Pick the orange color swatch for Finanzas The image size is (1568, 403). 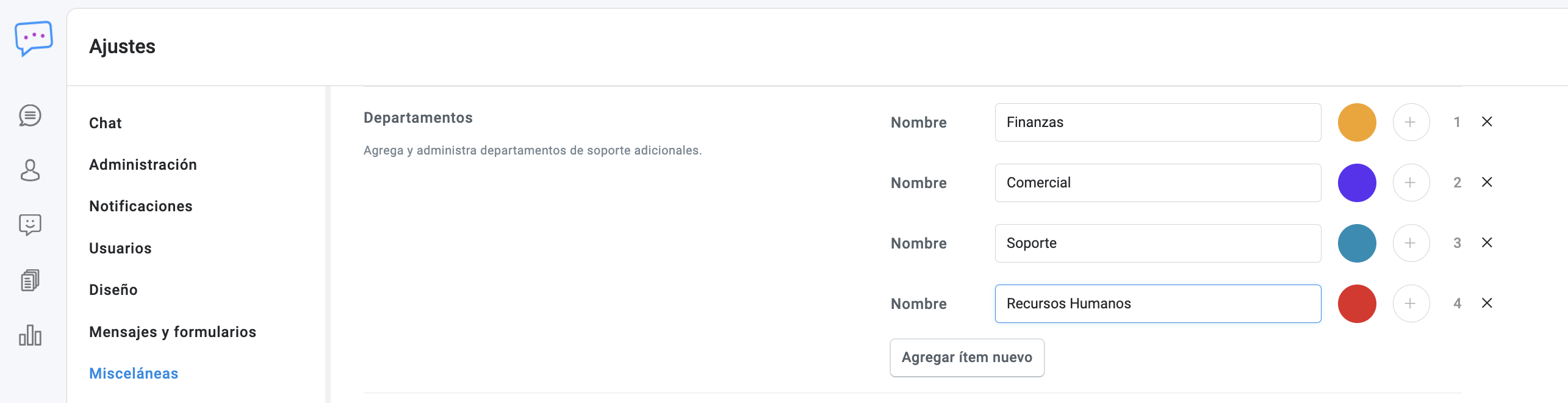pos(1357,122)
